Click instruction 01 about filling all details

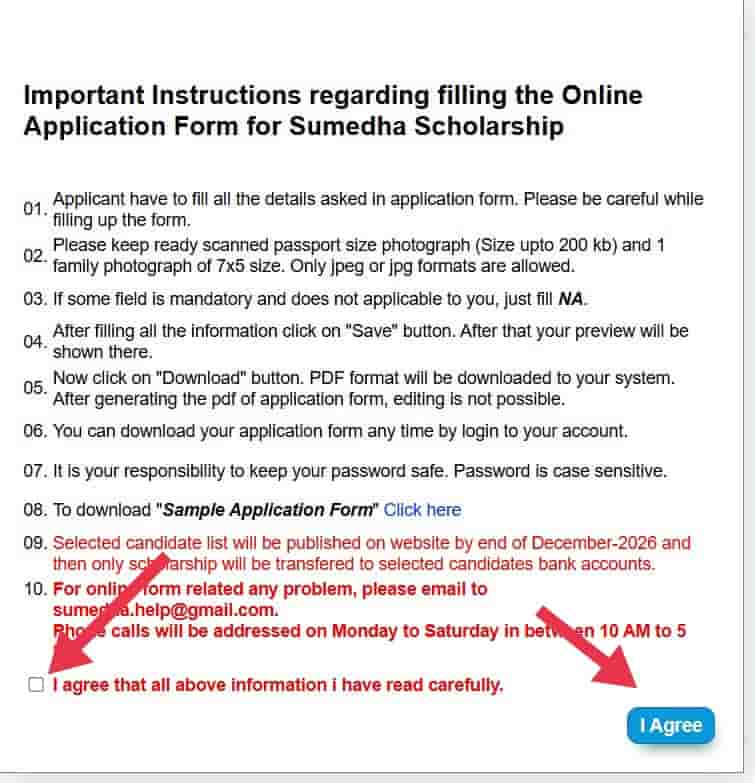point(378,209)
